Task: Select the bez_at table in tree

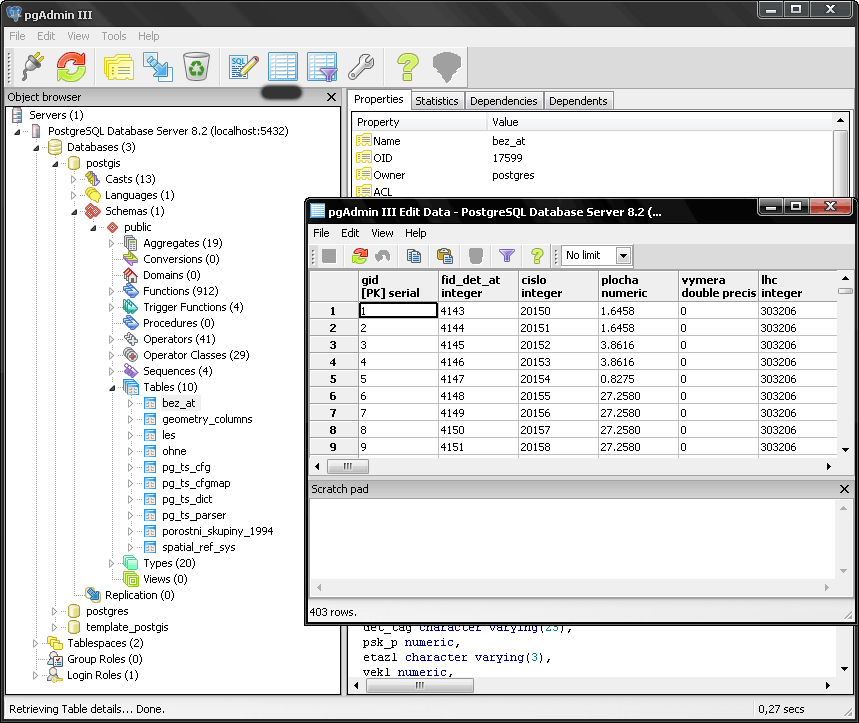Action: coord(179,403)
